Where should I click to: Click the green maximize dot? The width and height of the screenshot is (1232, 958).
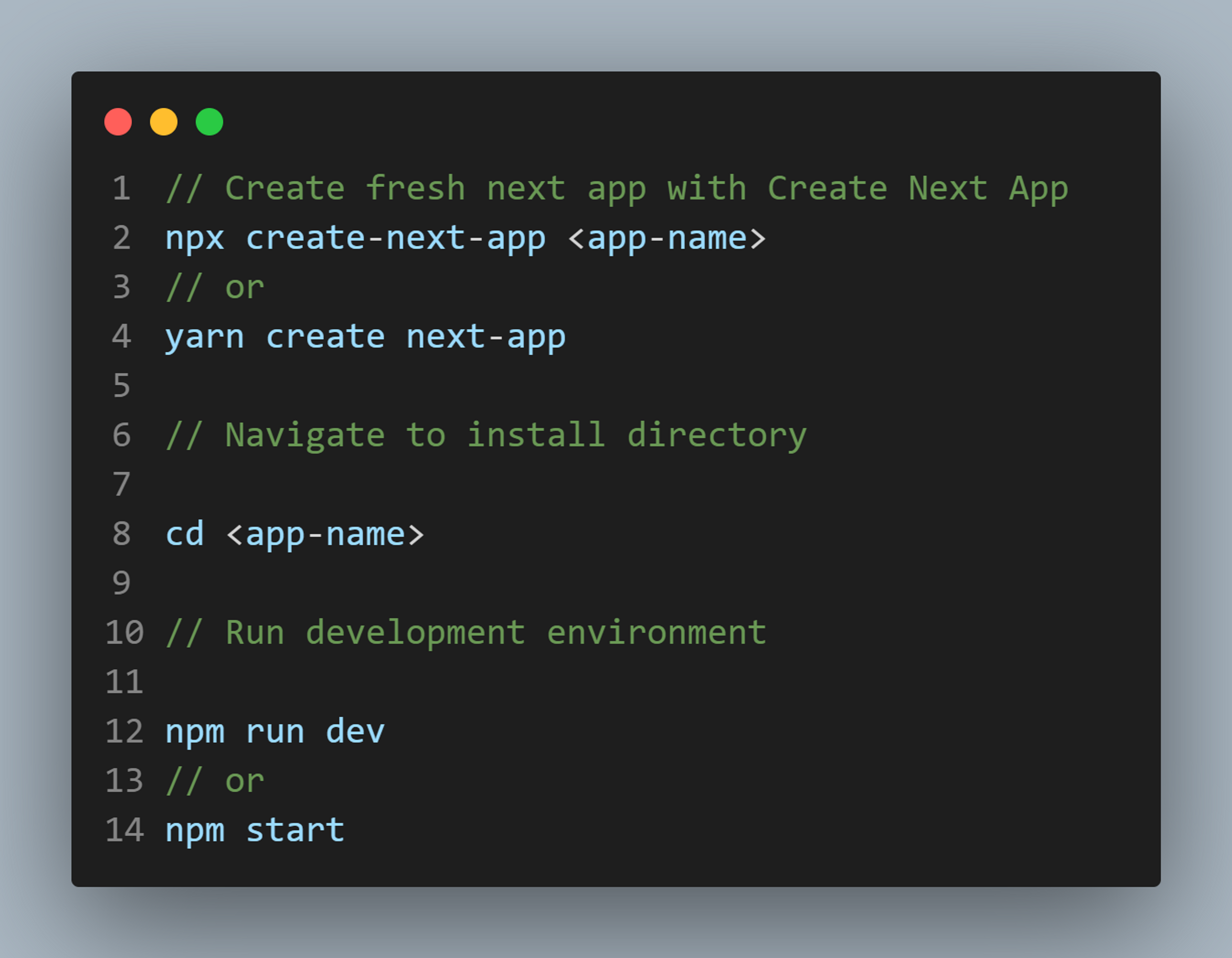click(x=209, y=122)
